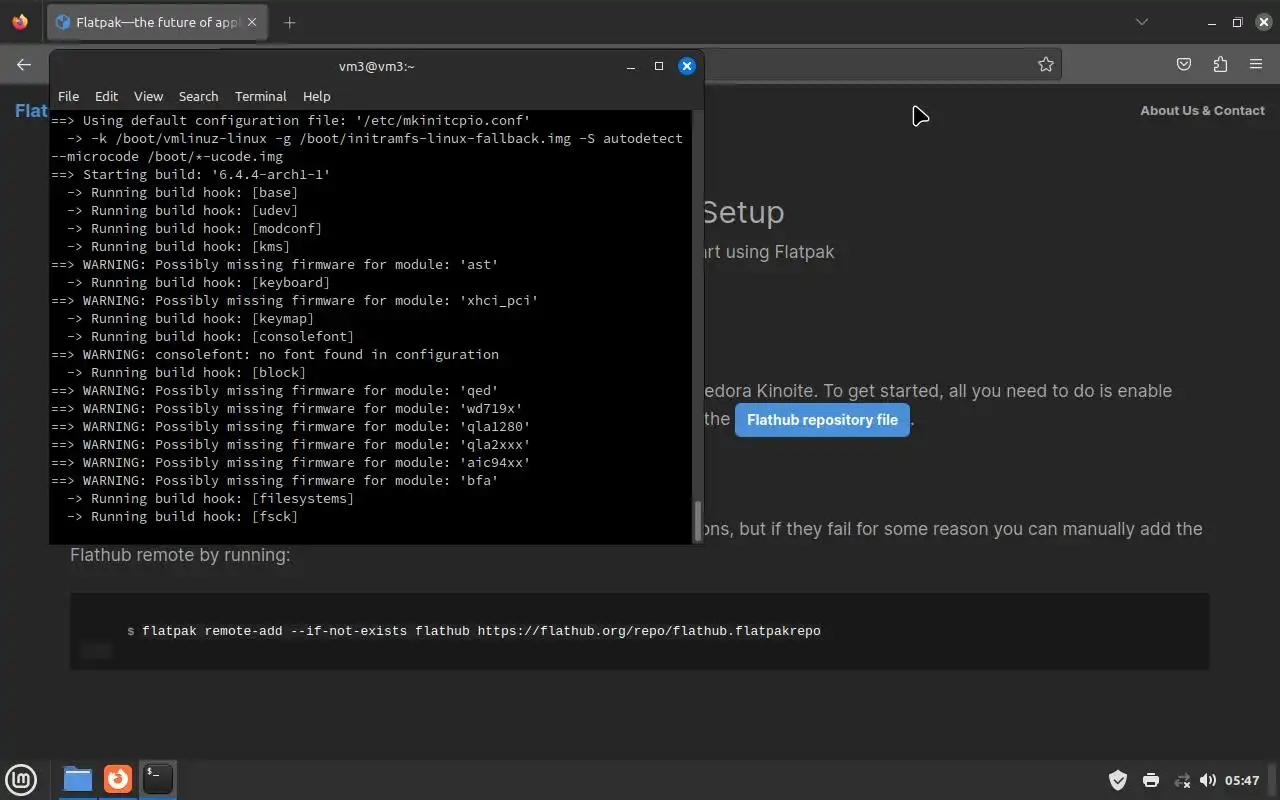This screenshot has width=1280, height=800.
Task: Open About Us & Contact link
Action: [x=1202, y=110]
